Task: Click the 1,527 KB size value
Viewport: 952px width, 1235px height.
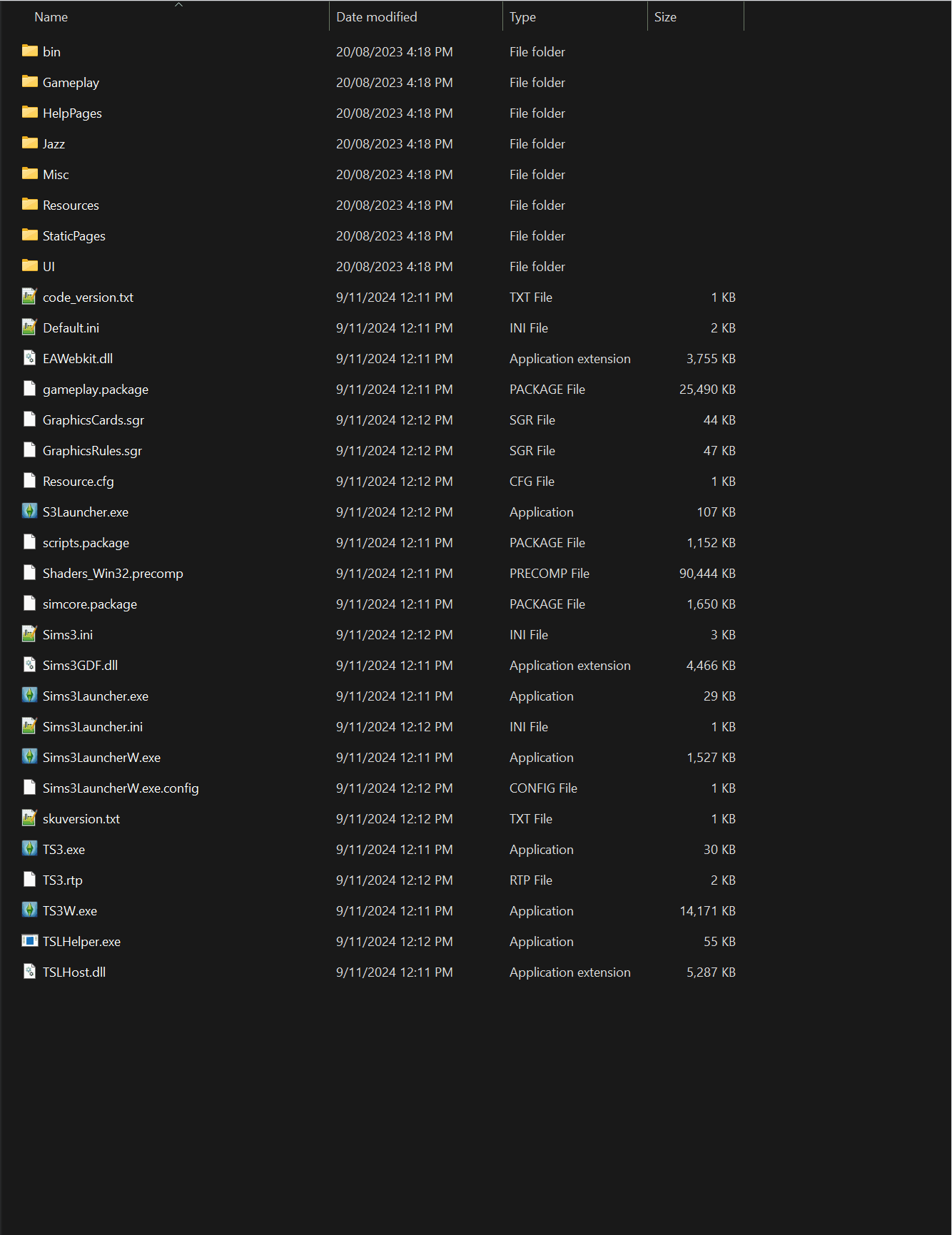Action: (x=711, y=758)
